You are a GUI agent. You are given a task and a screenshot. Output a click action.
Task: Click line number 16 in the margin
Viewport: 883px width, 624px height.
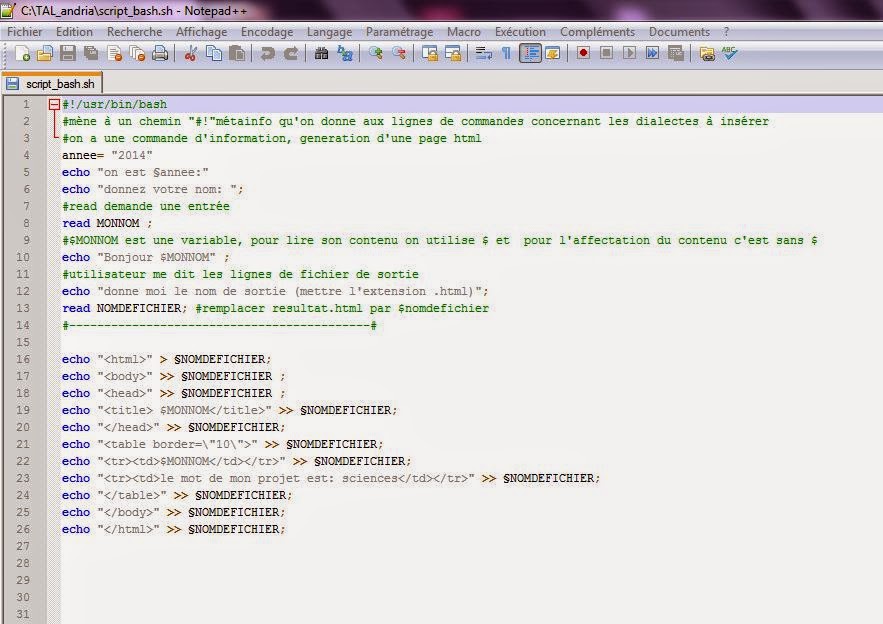pos(23,359)
